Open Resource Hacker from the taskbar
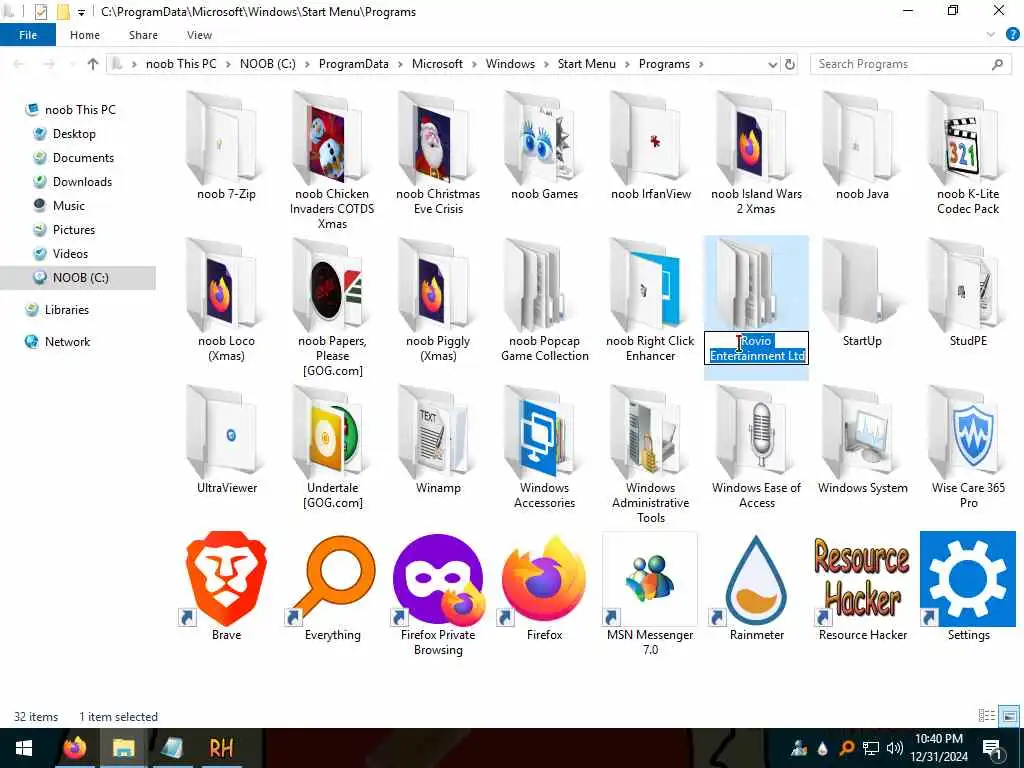Screen dimensions: 1024x768 pos(221,748)
